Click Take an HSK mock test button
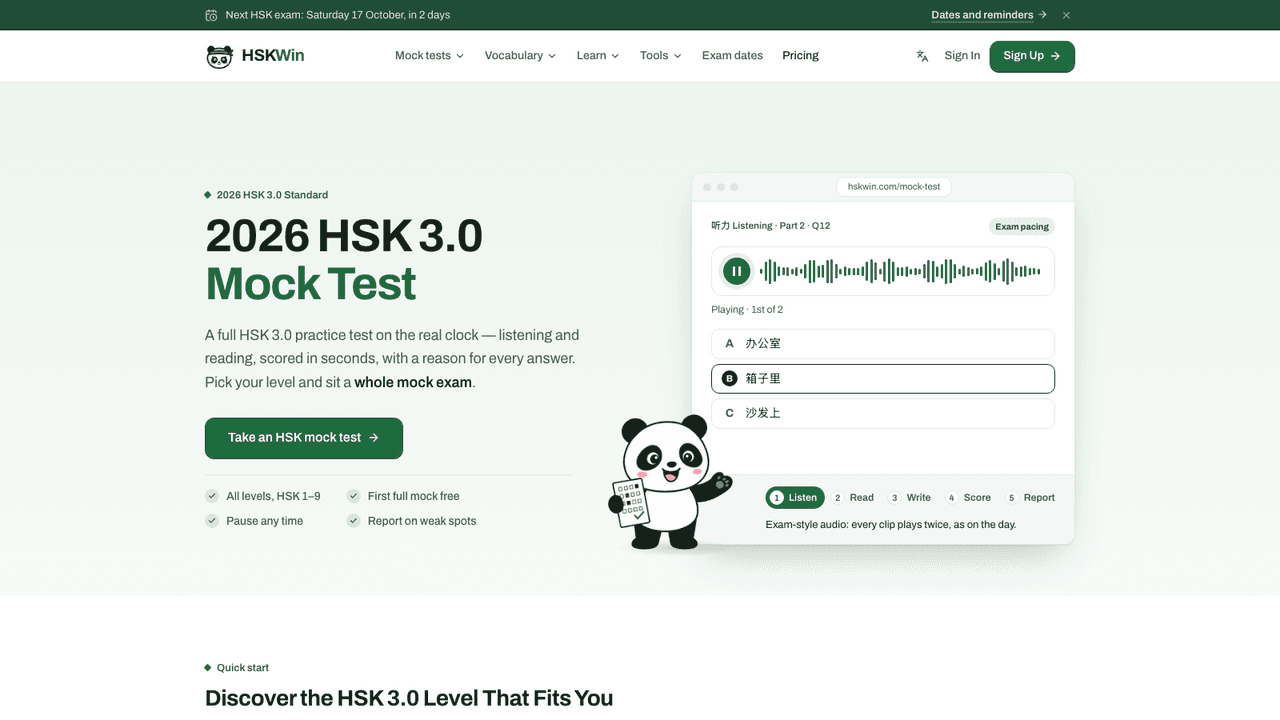Viewport: 1280px width, 720px height. (x=304, y=438)
